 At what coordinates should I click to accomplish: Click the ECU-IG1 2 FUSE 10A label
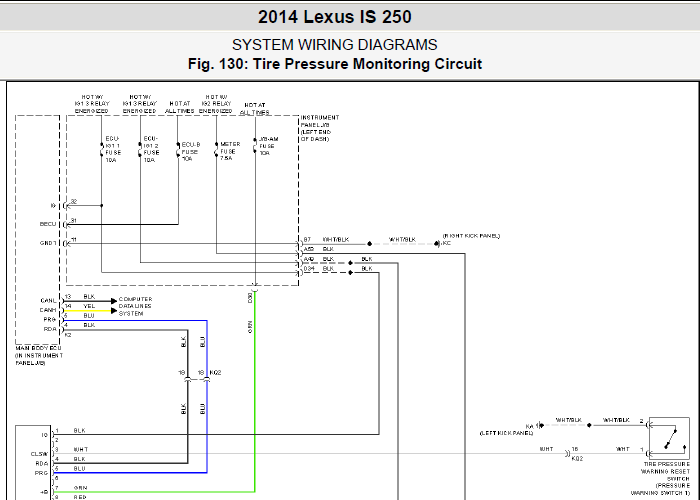(151, 149)
